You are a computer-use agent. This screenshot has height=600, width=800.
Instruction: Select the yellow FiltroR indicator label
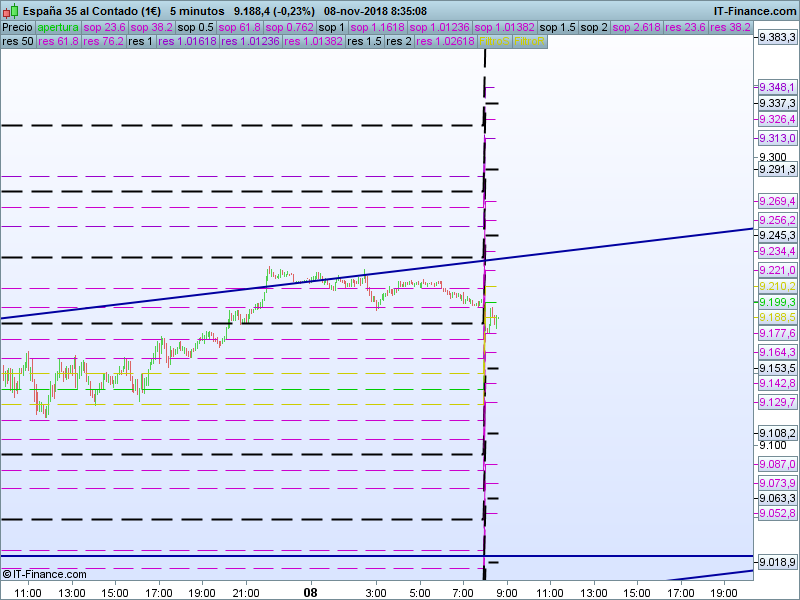tap(530, 42)
